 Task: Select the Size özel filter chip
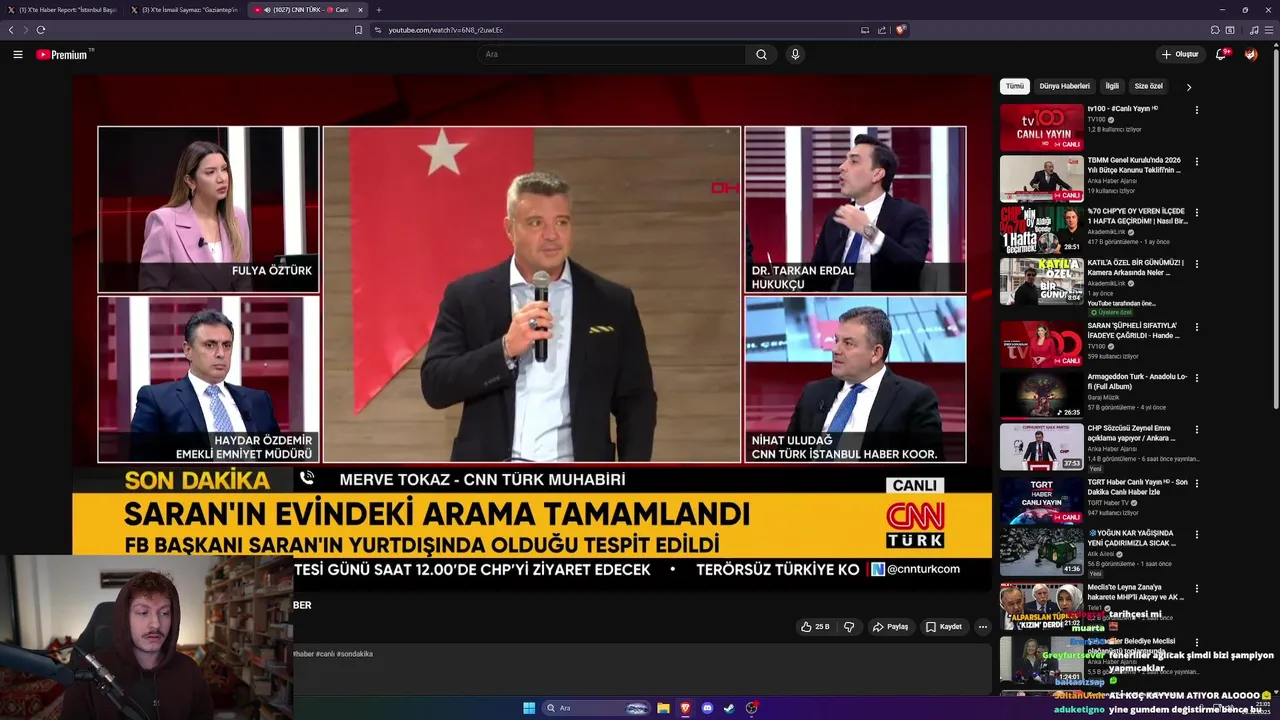tap(1148, 87)
